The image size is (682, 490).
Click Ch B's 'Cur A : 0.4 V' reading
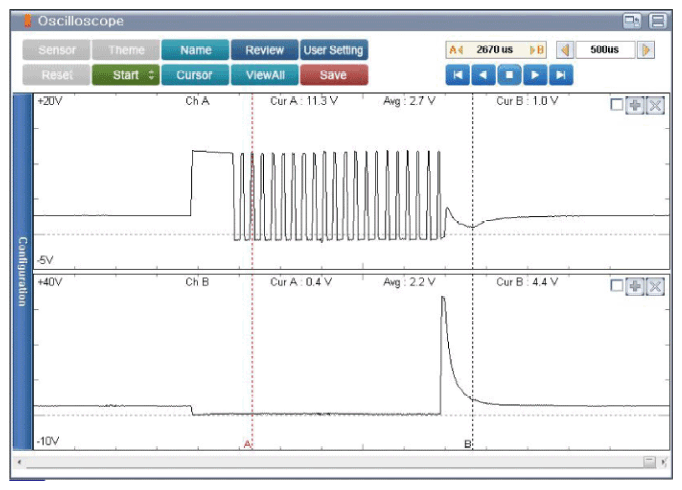301,282
